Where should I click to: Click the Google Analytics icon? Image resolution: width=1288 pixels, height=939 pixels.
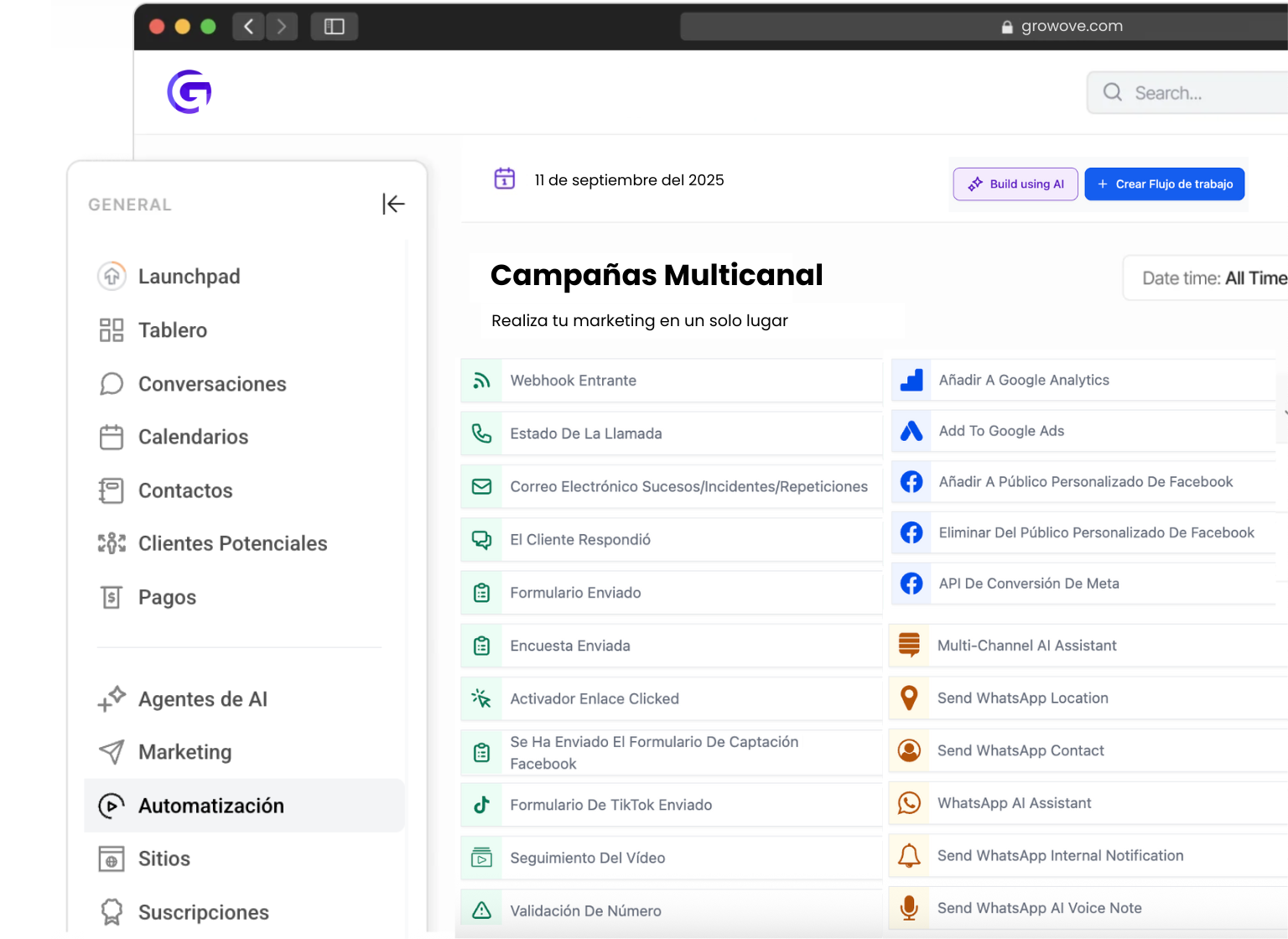(911, 381)
